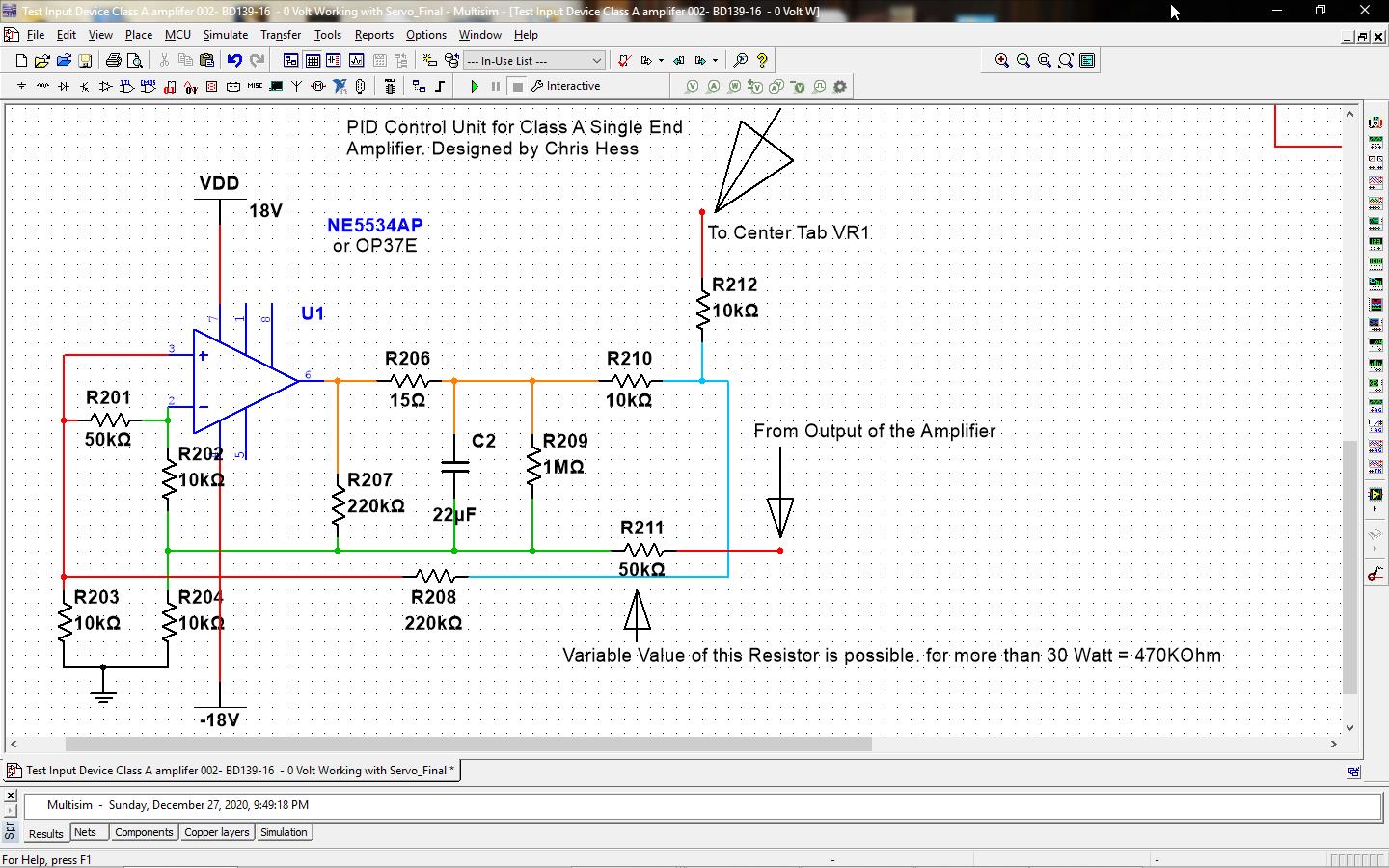This screenshot has width=1389, height=868.
Task: Open probe settings gear icon
Action: click(840, 86)
